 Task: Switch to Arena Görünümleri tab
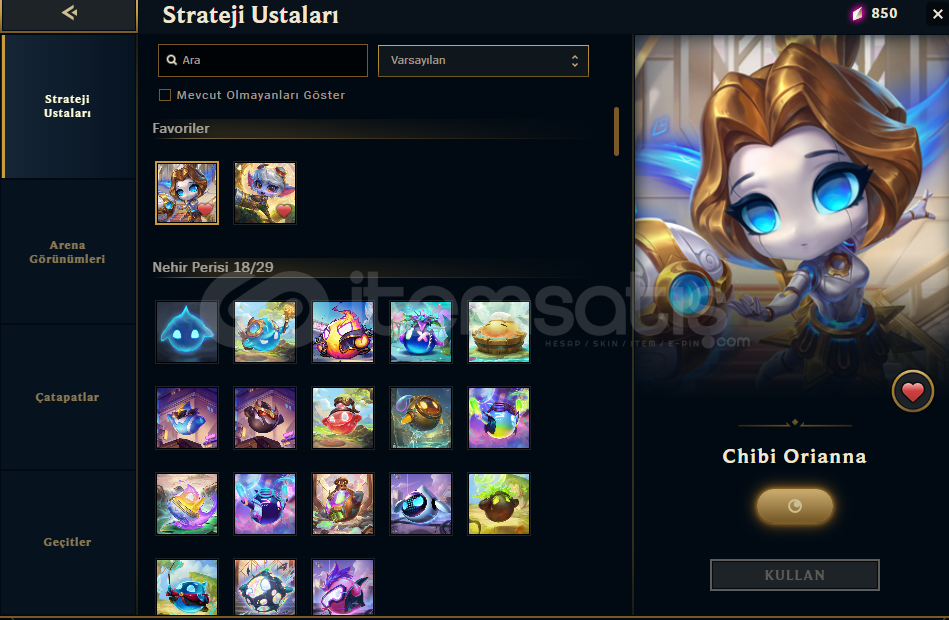coord(68,252)
